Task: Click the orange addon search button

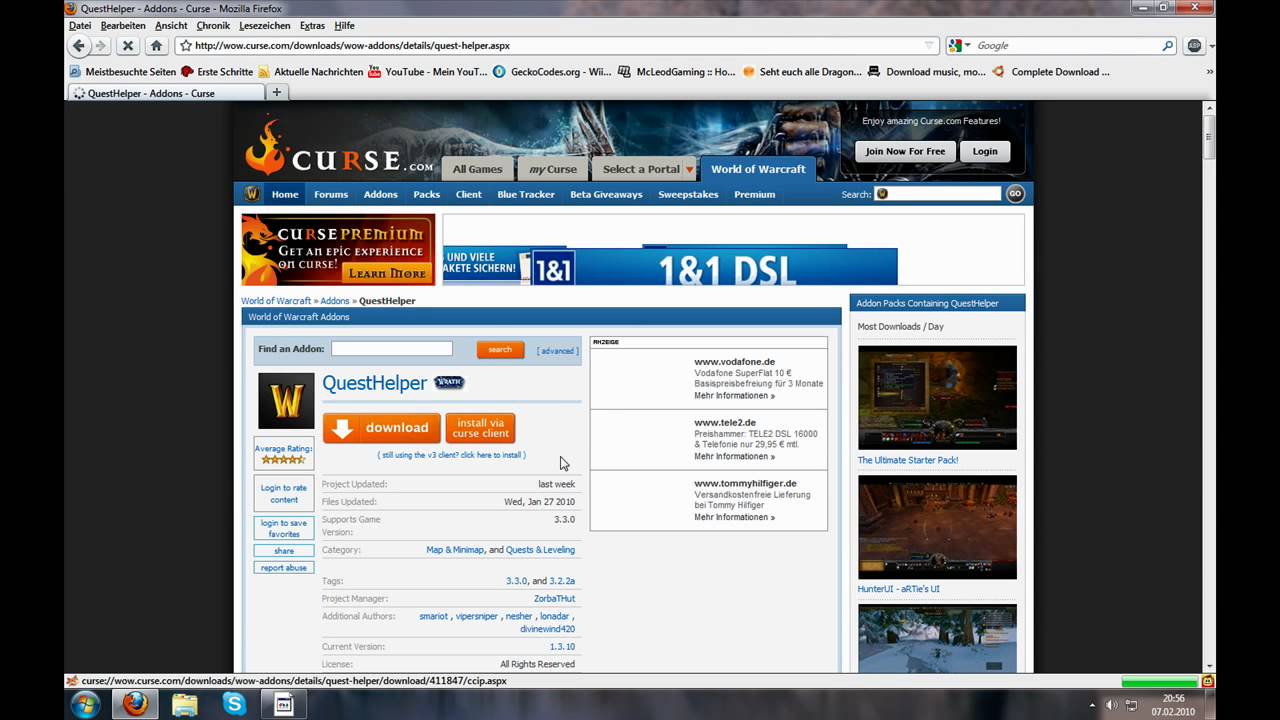Action: (500, 349)
